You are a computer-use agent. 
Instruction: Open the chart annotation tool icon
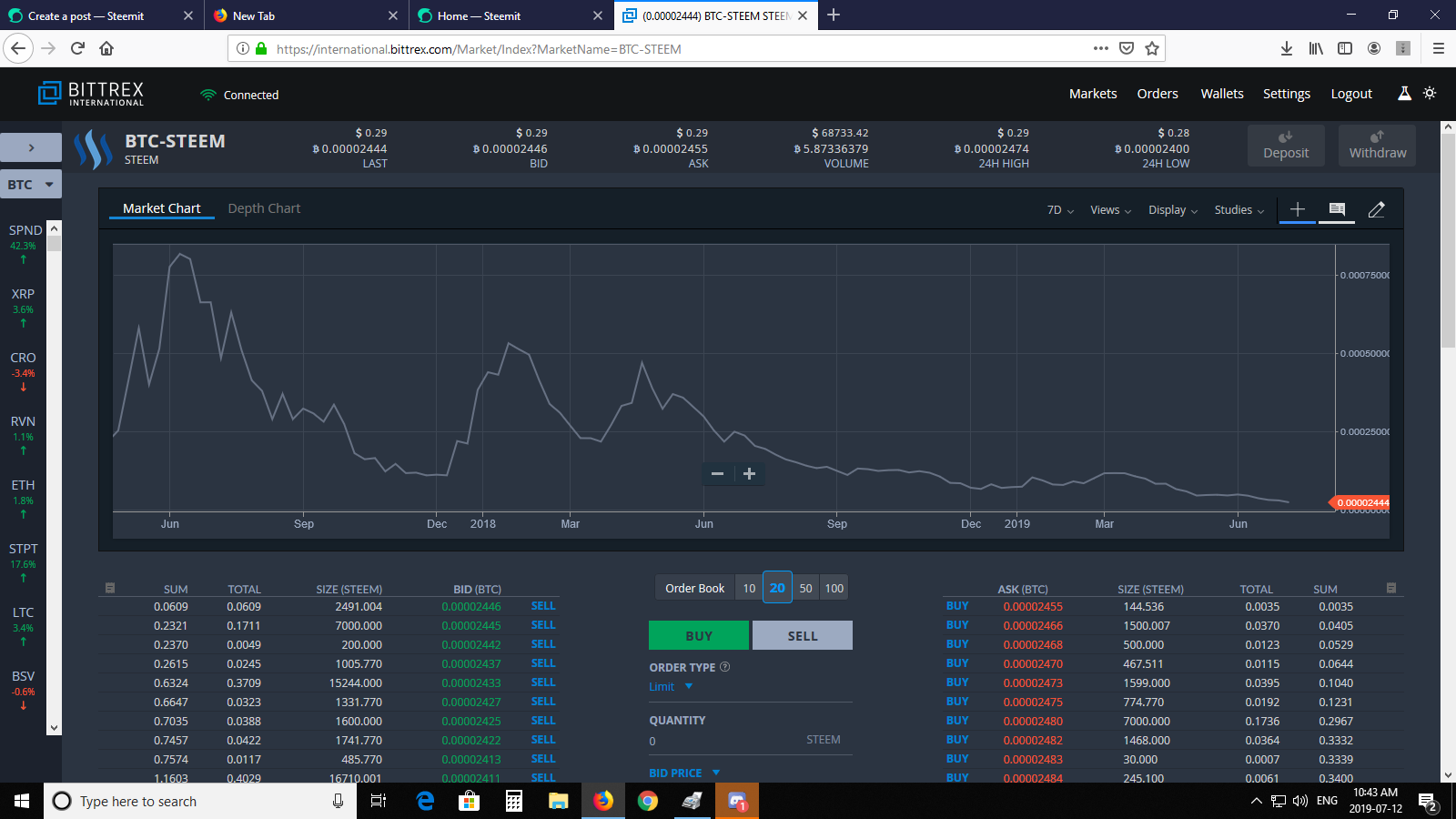click(1337, 209)
